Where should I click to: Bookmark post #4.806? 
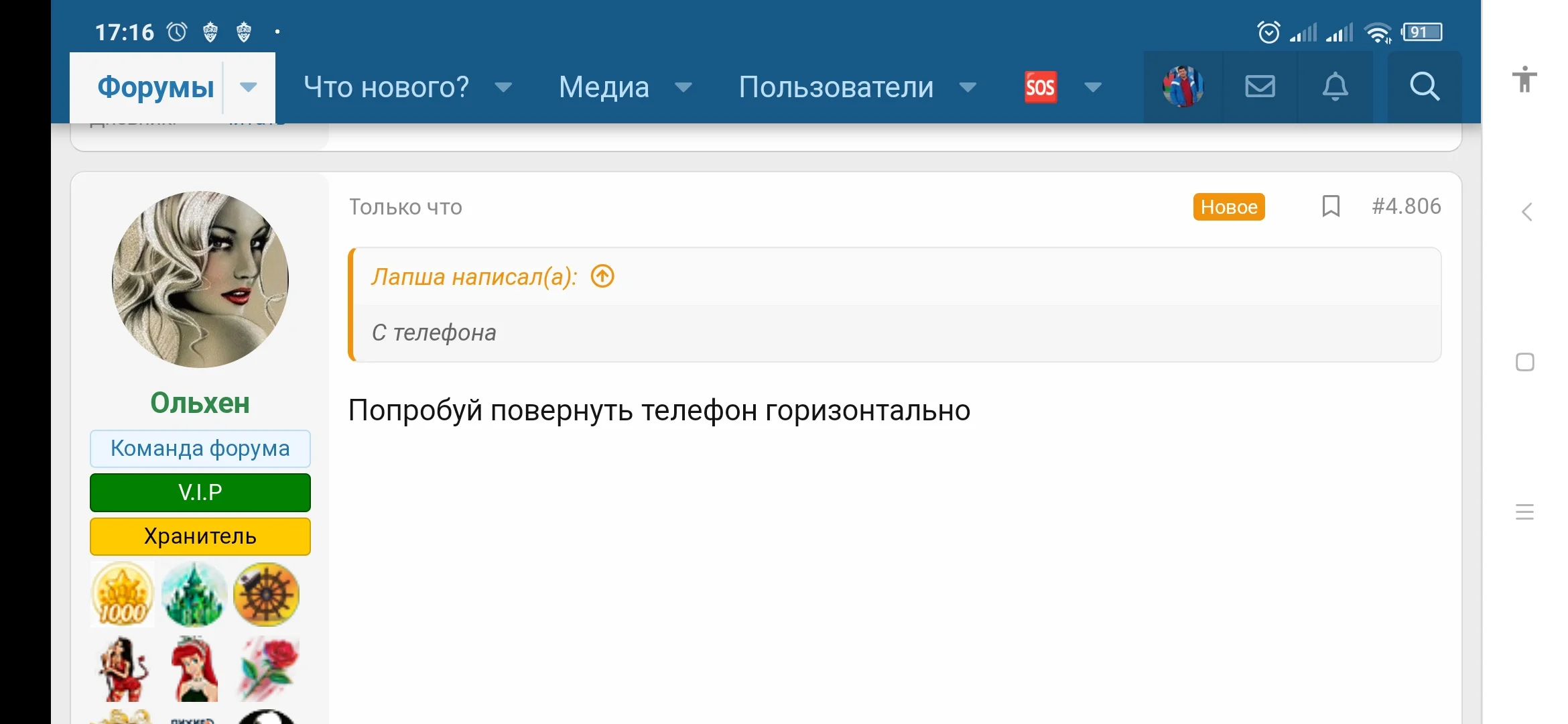[x=1331, y=207]
